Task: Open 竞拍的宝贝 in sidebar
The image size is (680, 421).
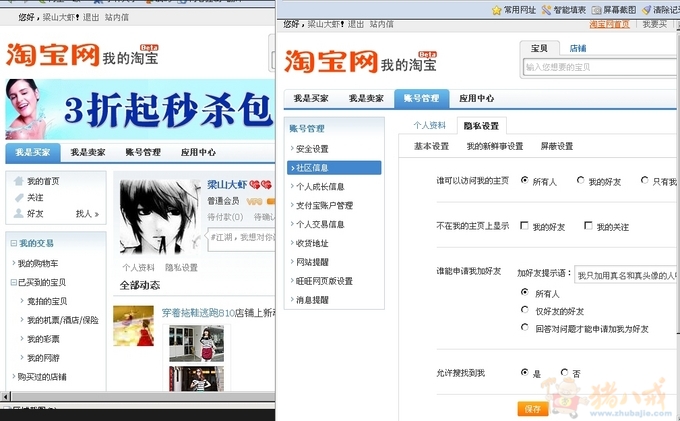Action: (47, 301)
